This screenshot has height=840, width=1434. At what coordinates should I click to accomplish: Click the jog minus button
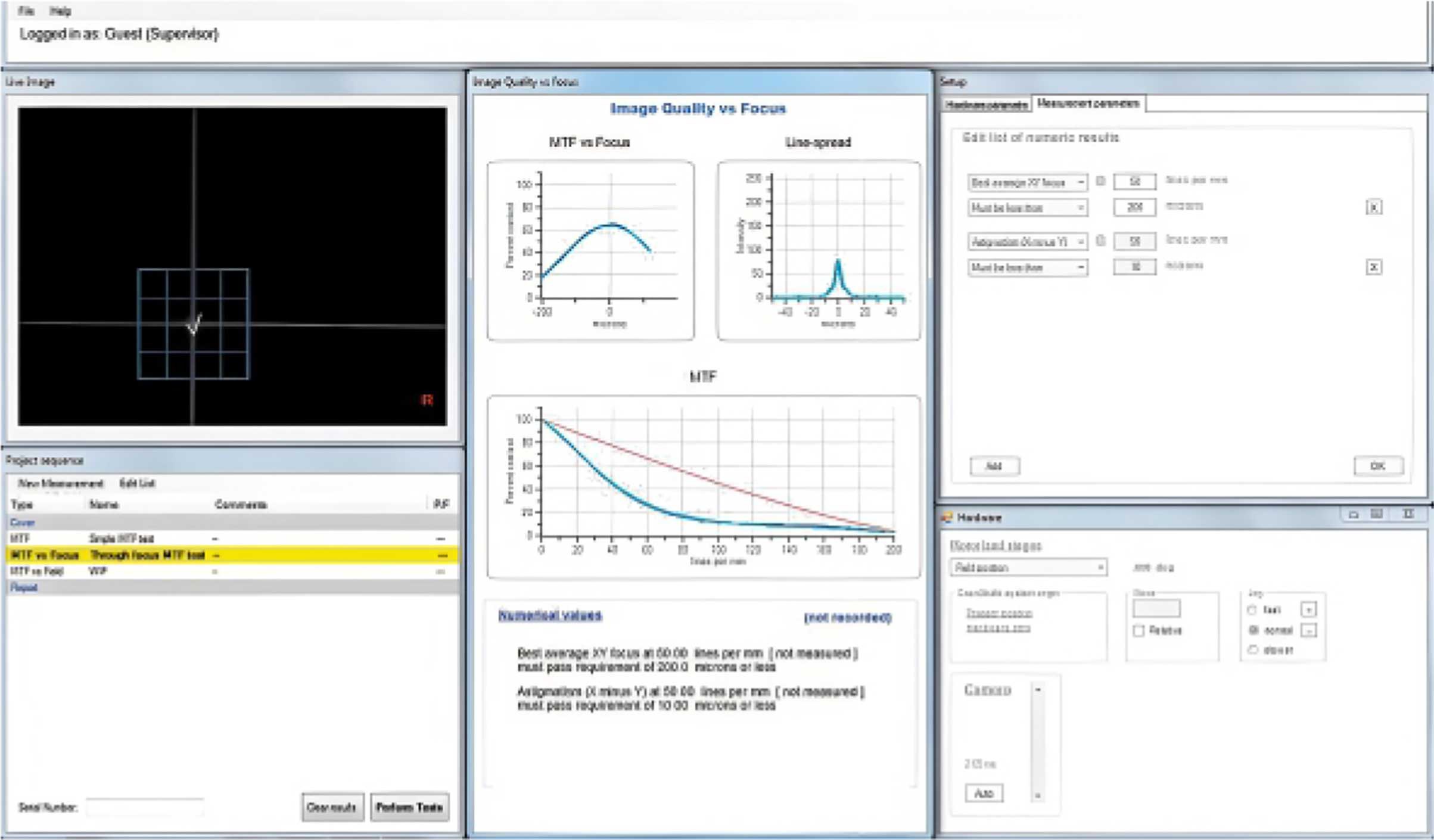pos(1308,630)
